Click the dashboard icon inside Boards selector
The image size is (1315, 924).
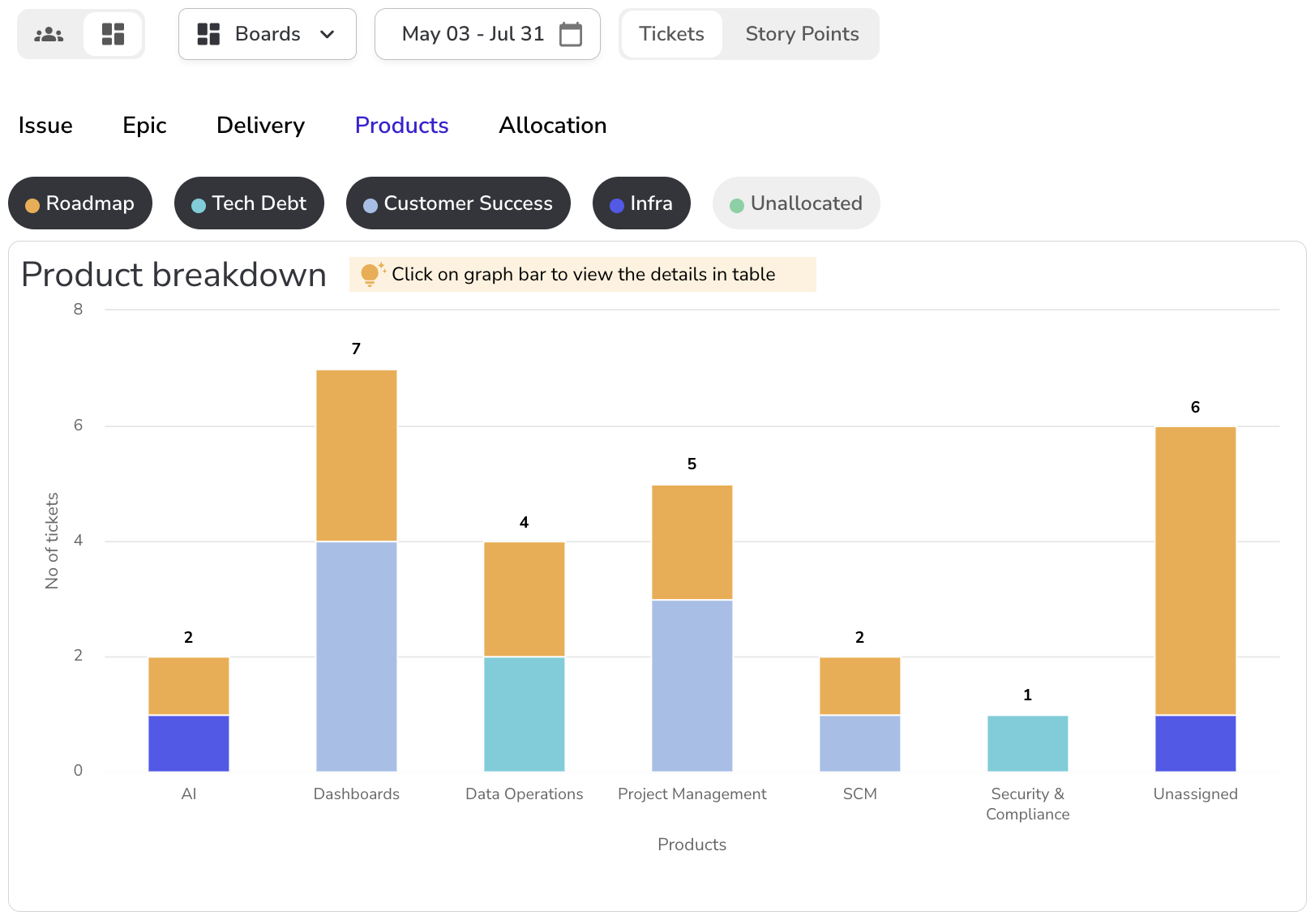(208, 34)
